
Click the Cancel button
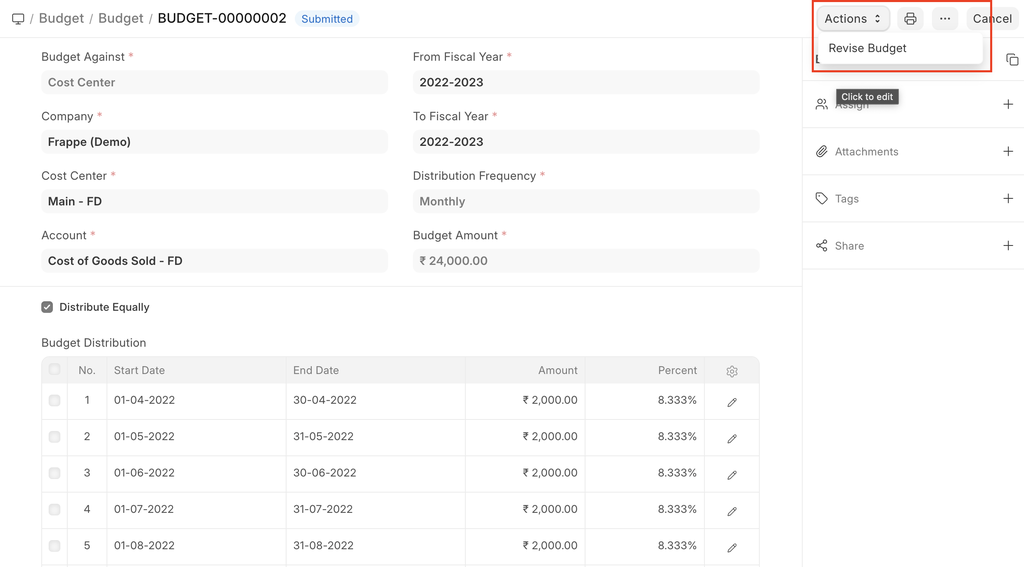(992, 19)
